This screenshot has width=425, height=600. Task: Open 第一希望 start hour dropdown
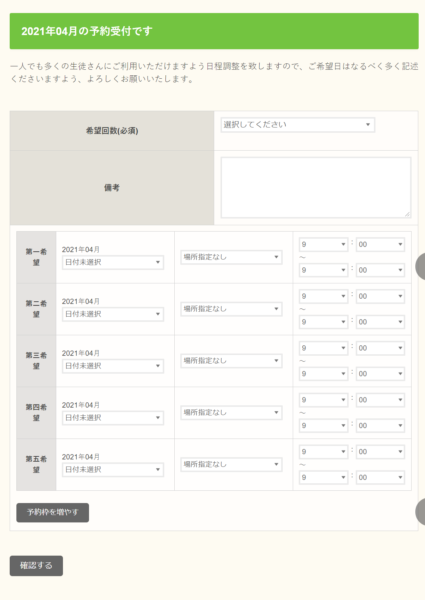pyautogui.click(x=323, y=245)
